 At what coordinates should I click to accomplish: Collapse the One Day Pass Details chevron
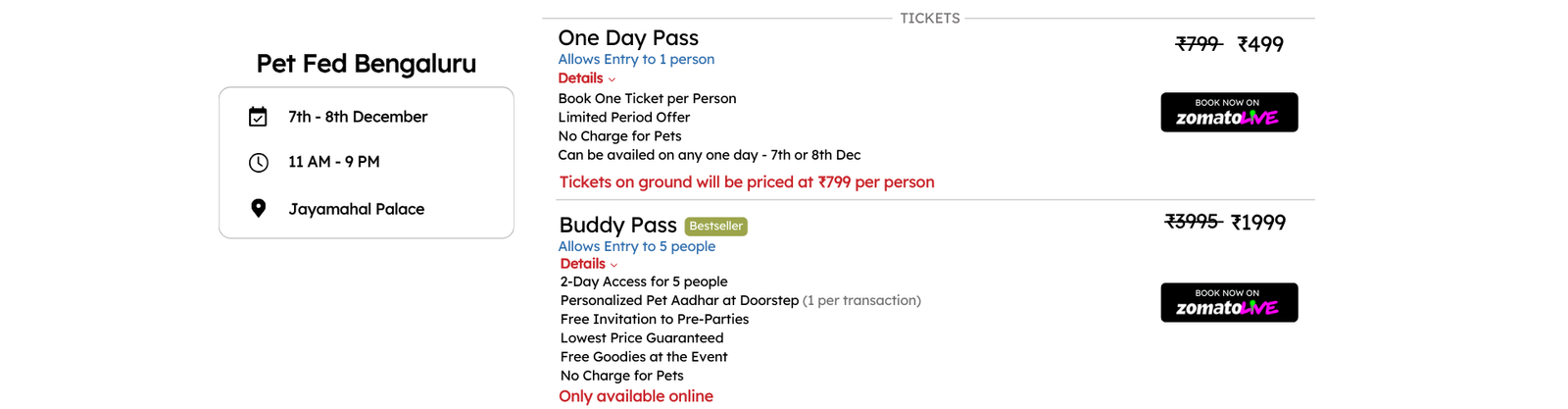pyautogui.click(x=612, y=79)
